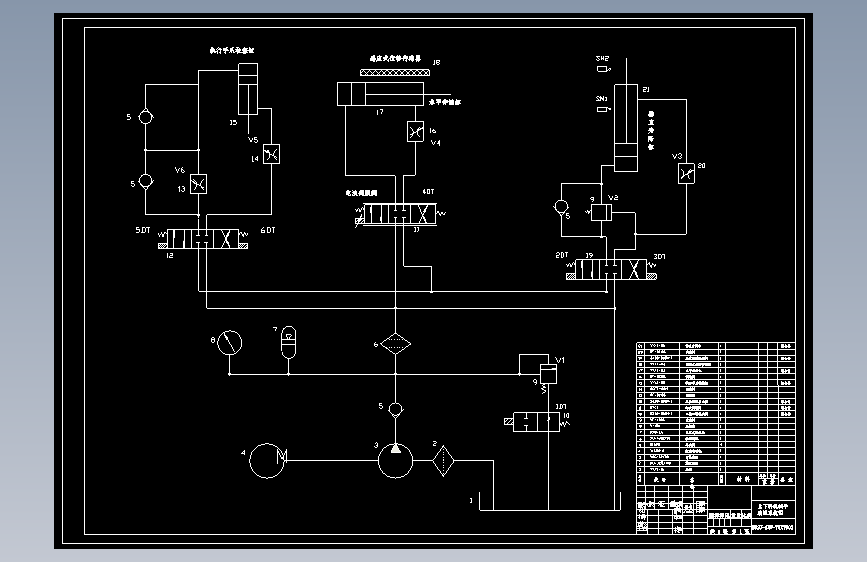Click the horizontal cylinder numbered 17
Viewport: 867px width, 562px height.
click(380, 94)
